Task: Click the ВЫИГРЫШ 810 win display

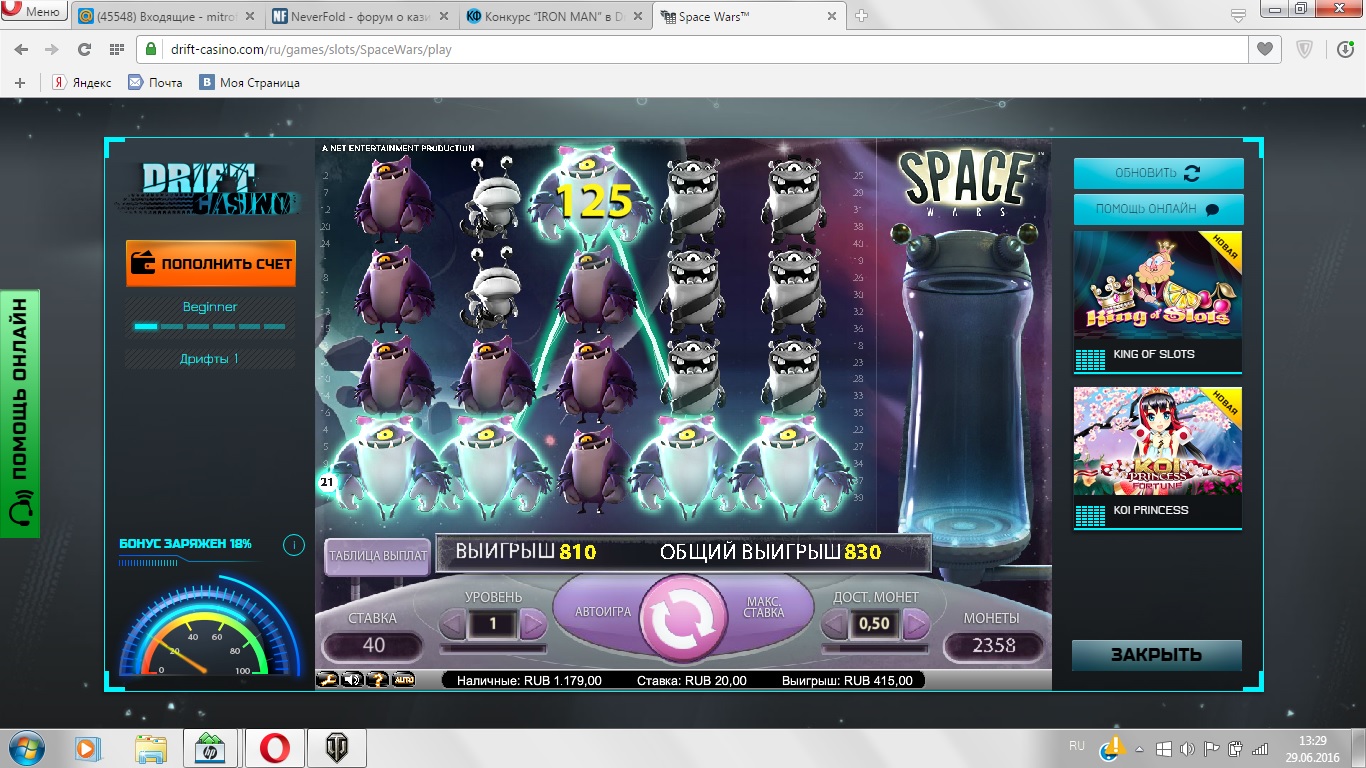Action: 526,552
